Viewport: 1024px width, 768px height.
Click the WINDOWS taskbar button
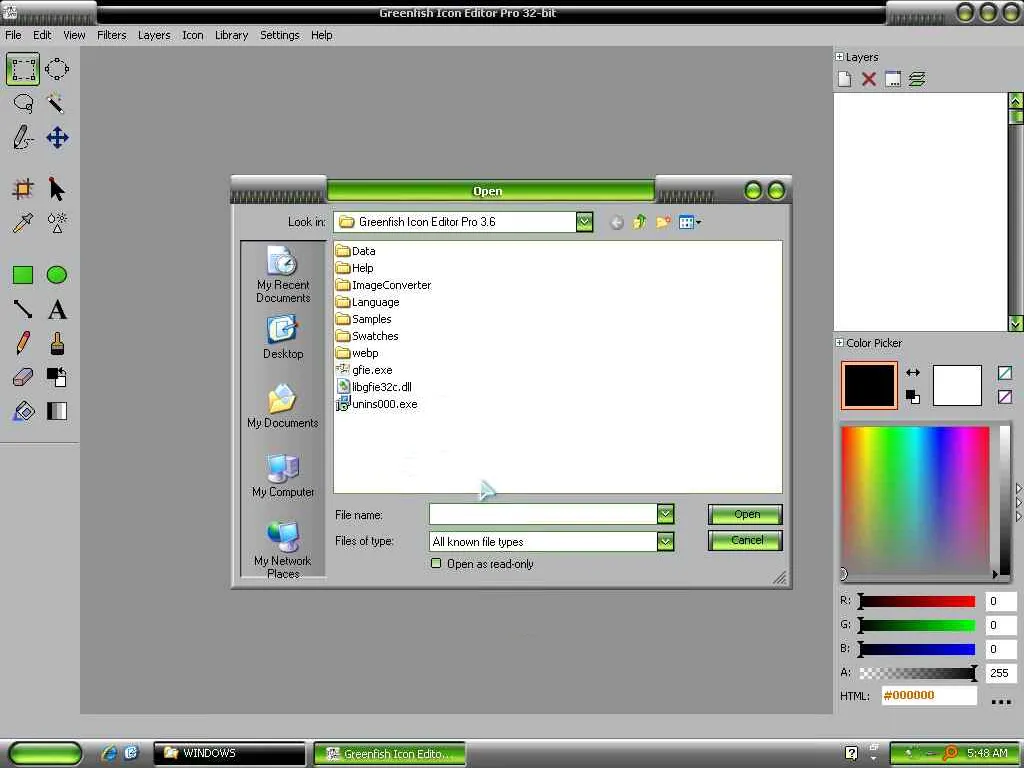click(x=229, y=753)
